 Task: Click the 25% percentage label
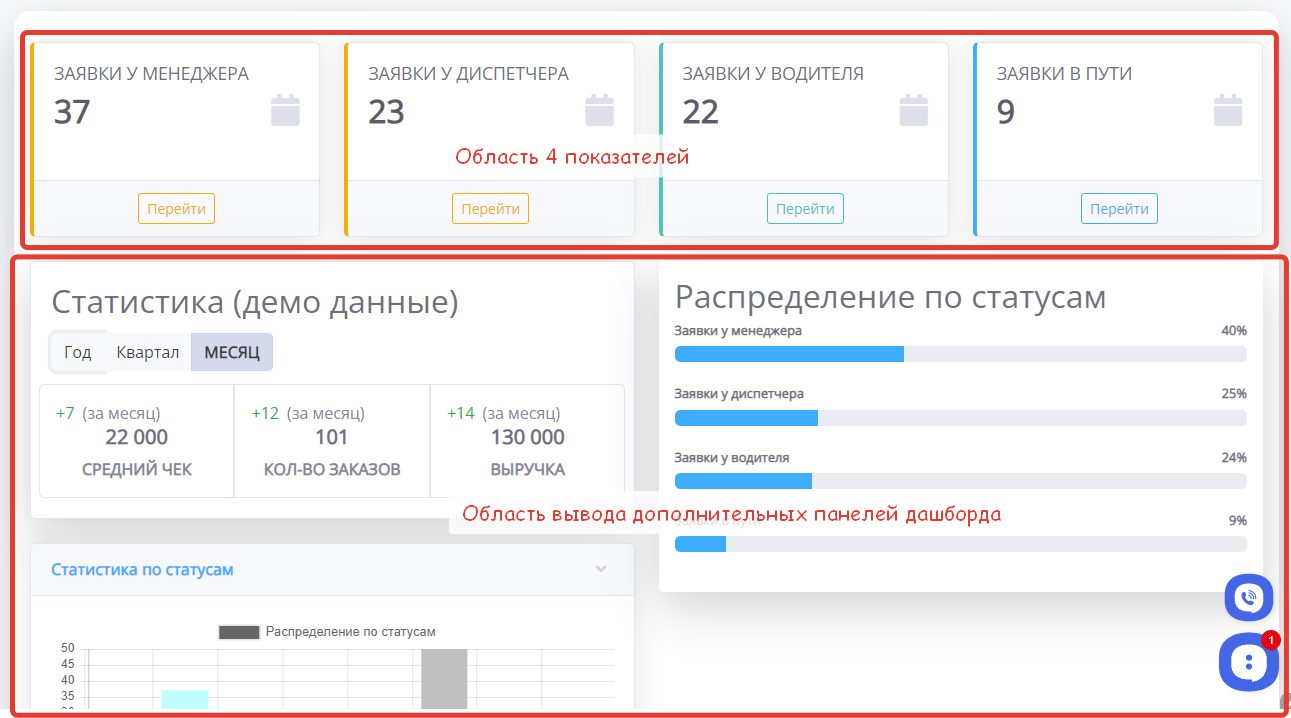point(1234,394)
